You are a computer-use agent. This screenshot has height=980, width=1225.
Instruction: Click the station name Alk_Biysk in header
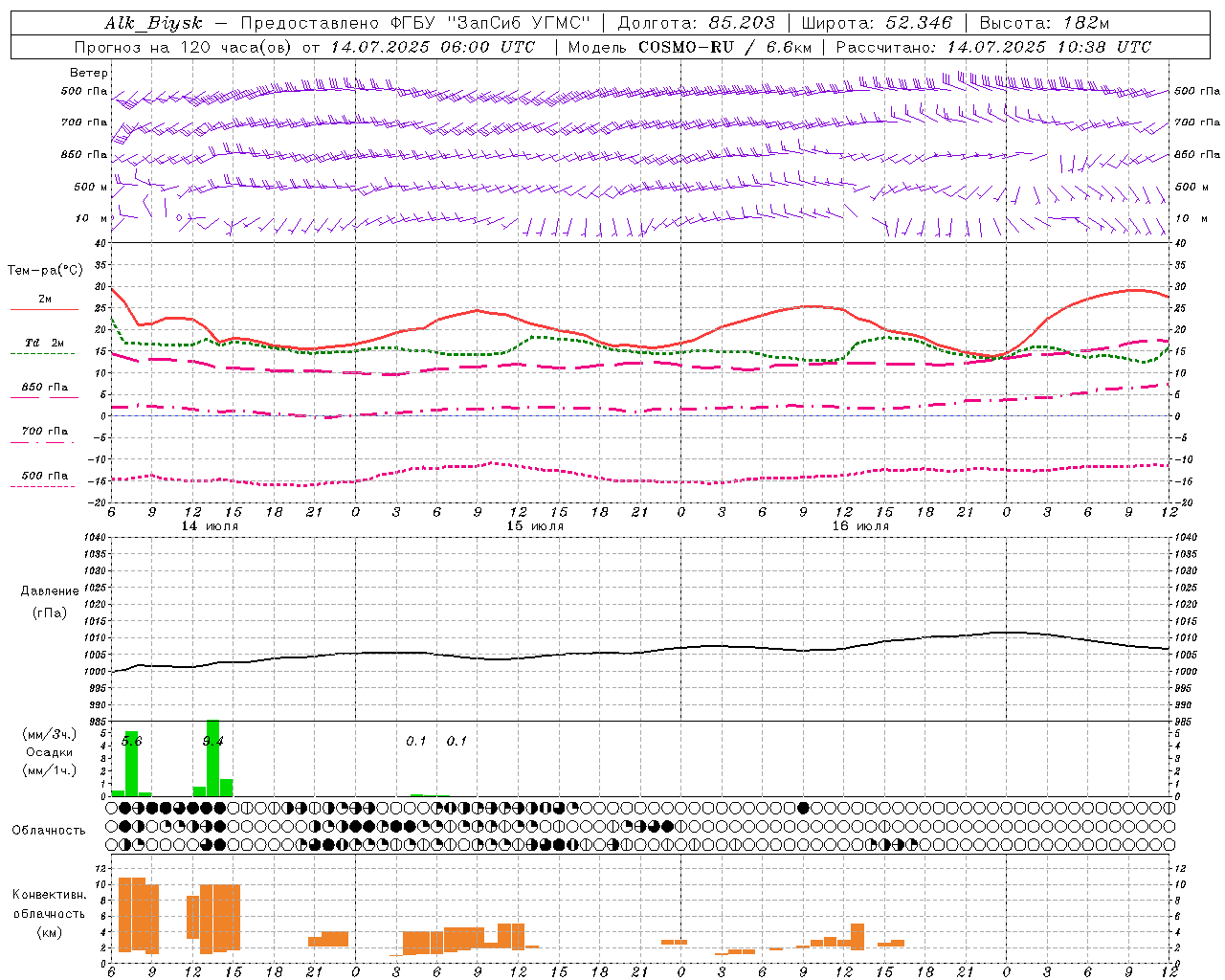coord(153,23)
